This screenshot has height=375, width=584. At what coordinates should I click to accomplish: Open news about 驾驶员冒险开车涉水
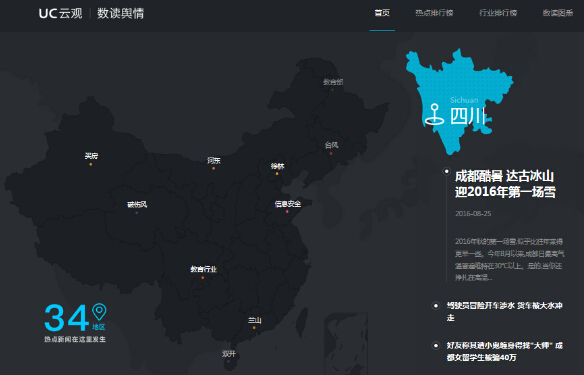[505, 311]
